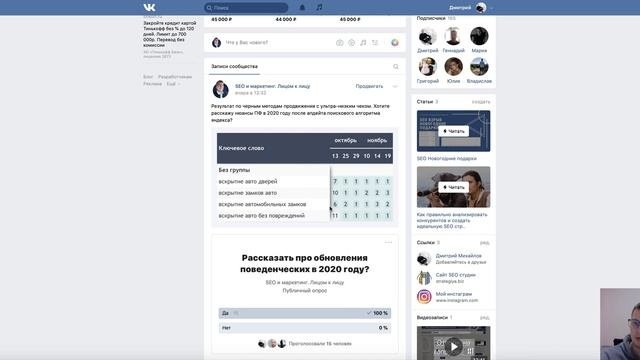Open the post author avatar
The height and width of the screenshot is (360, 640).
220,89
